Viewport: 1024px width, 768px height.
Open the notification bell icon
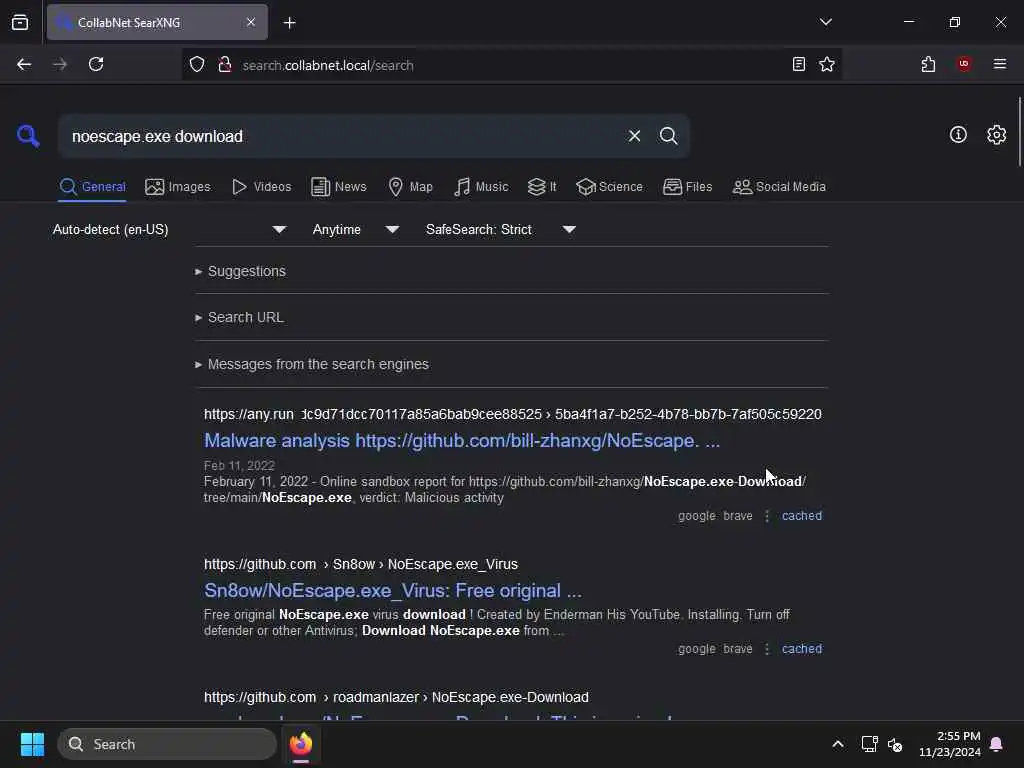click(x=996, y=744)
